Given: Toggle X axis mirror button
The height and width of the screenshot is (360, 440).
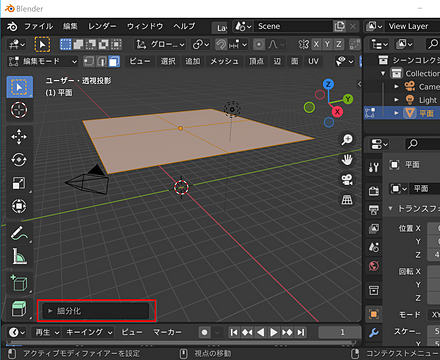Looking at the screenshot, I should point(316,44).
